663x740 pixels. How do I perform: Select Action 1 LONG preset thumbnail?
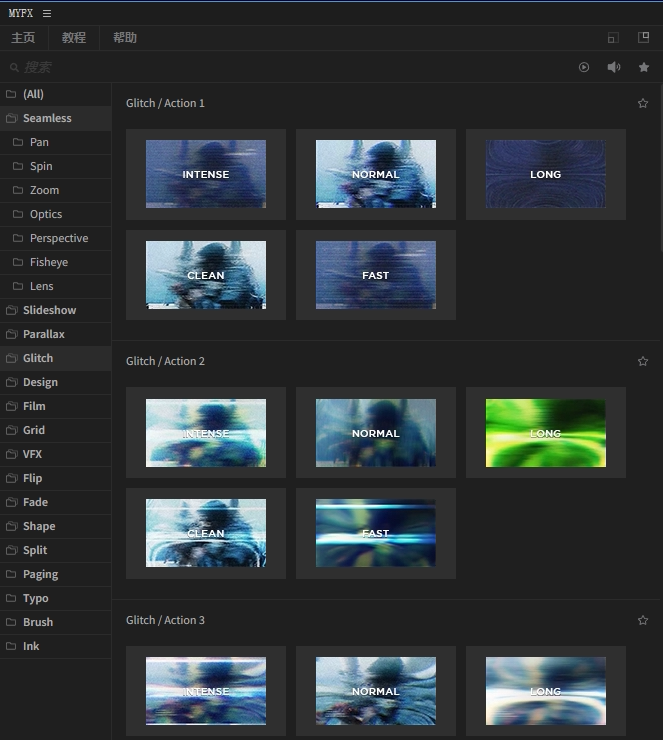coord(546,174)
